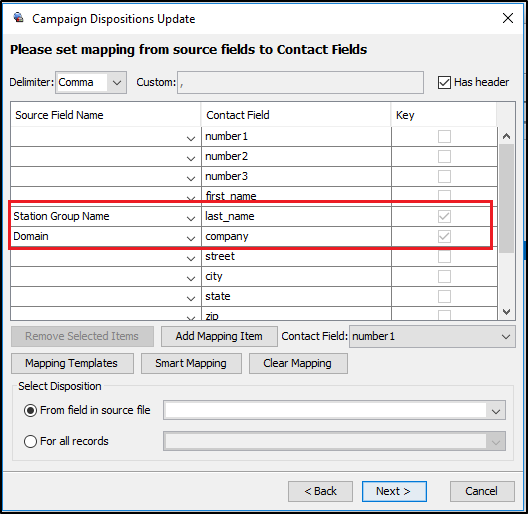Check the Key box for number1
The height and width of the screenshot is (514, 528).
444,137
